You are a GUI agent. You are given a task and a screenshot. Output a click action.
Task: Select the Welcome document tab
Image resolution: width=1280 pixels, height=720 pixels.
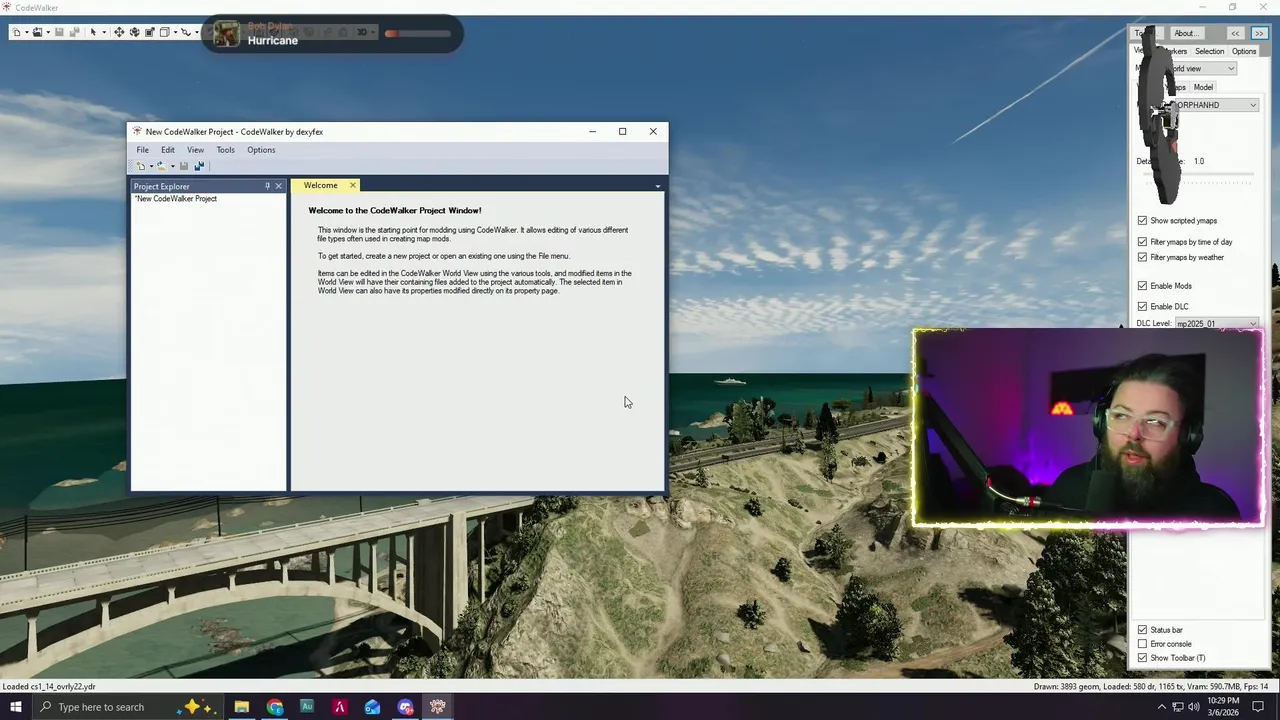click(320, 185)
